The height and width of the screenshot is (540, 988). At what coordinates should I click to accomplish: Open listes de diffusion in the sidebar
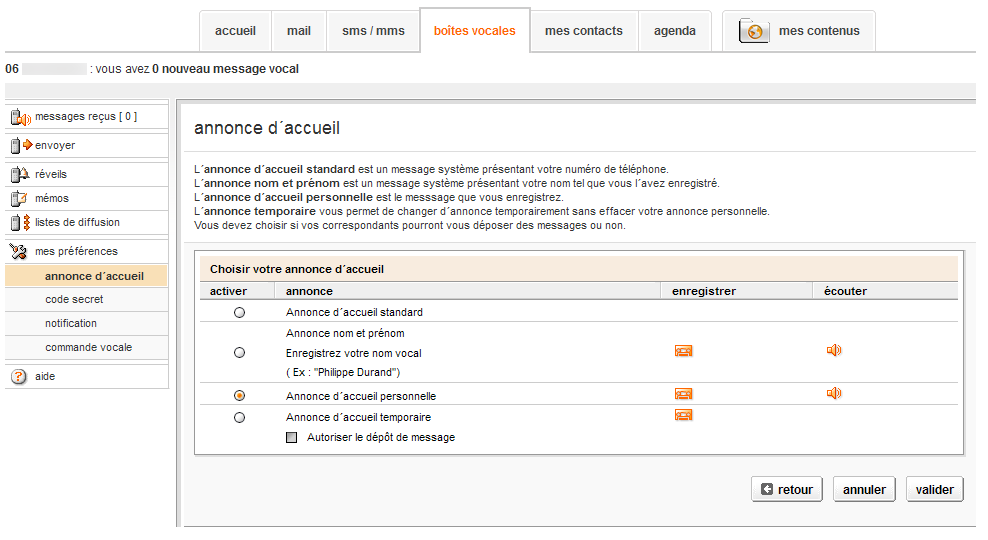pos(77,222)
